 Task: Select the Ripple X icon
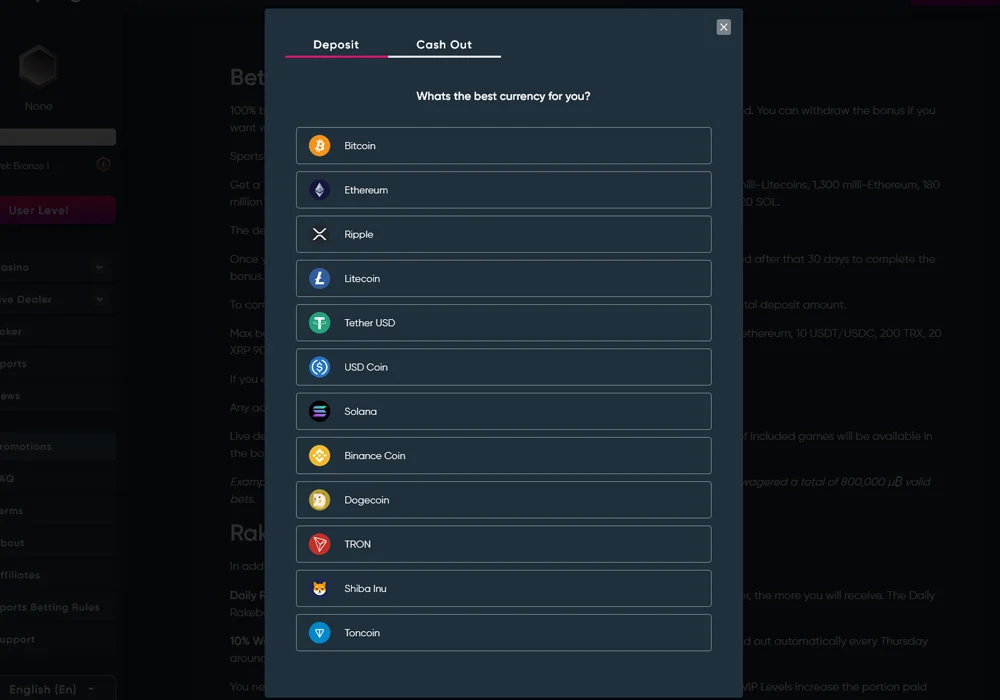(319, 234)
